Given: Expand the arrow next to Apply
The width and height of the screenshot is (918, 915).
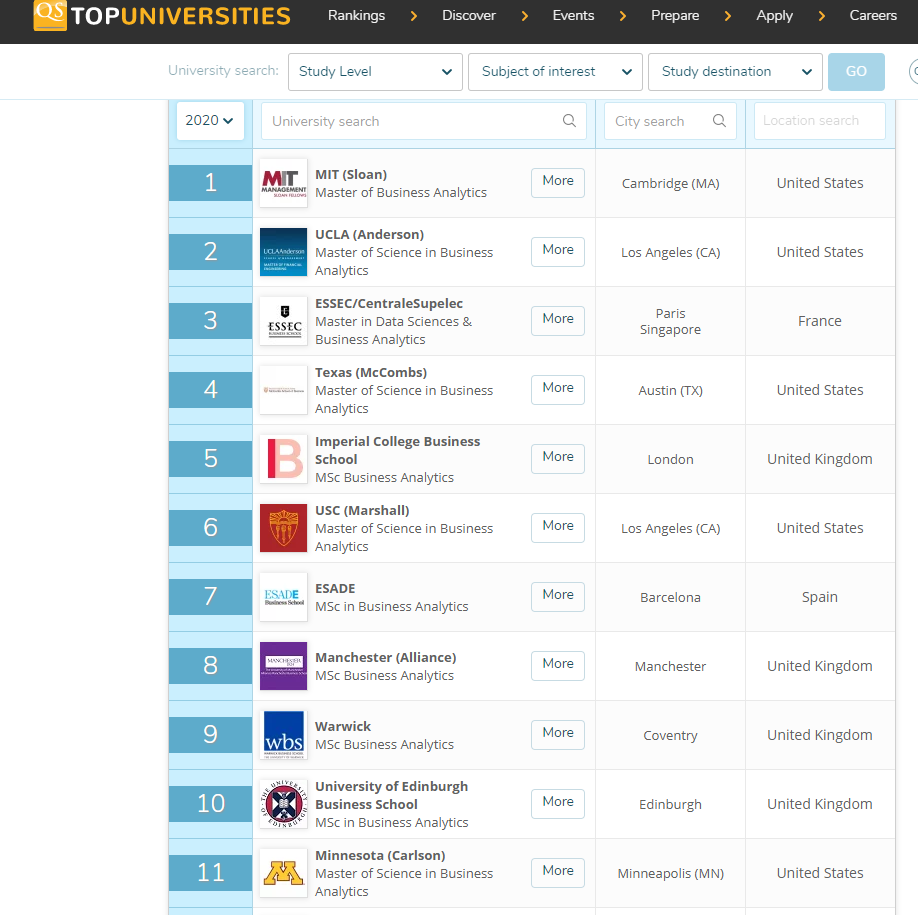Looking at the screenshot, I should 821,16.
